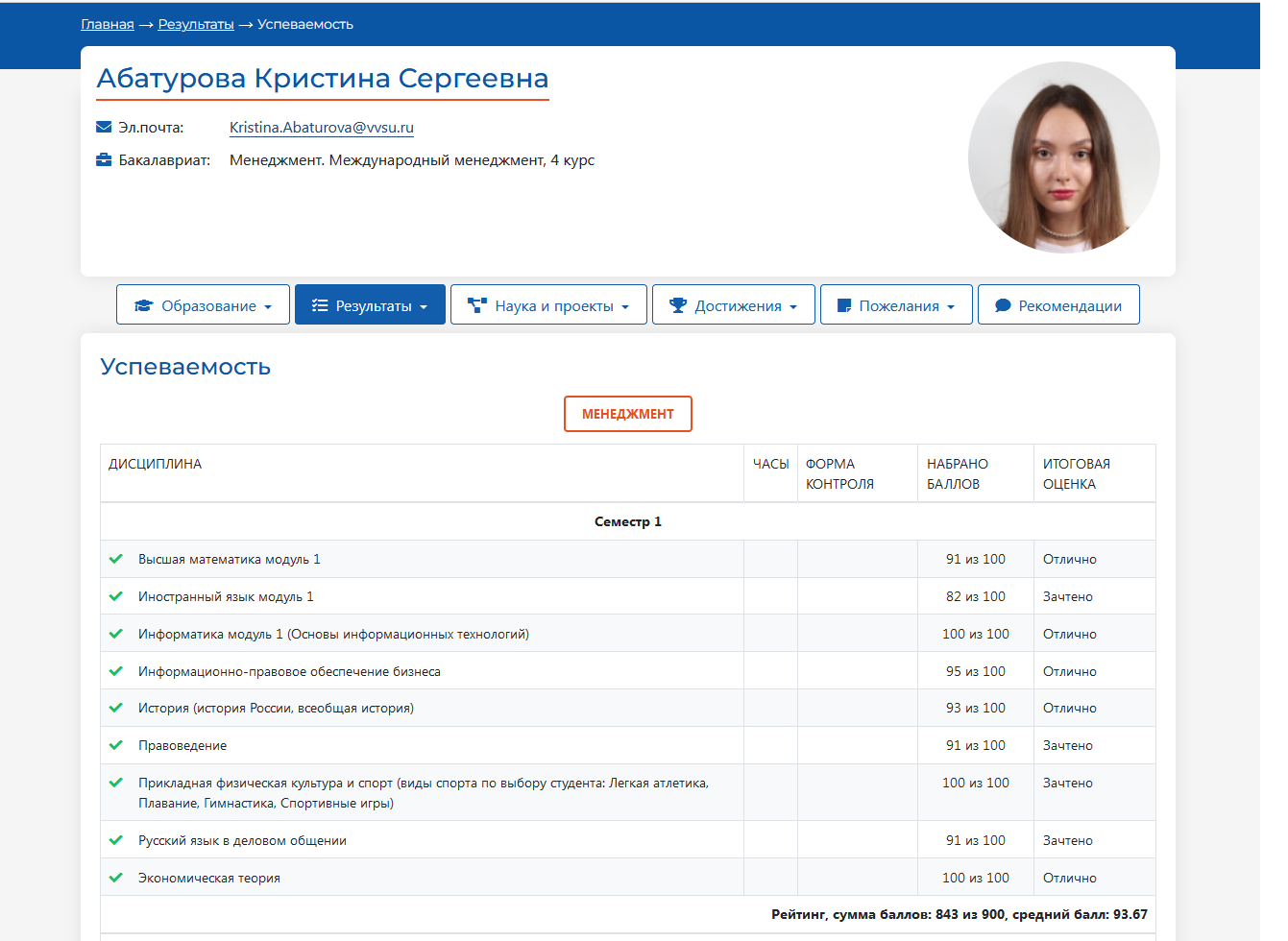Click the green checkmark next to Высшая математика
The width and height of the screenshot is (1288, 941).
click(116, 559)
